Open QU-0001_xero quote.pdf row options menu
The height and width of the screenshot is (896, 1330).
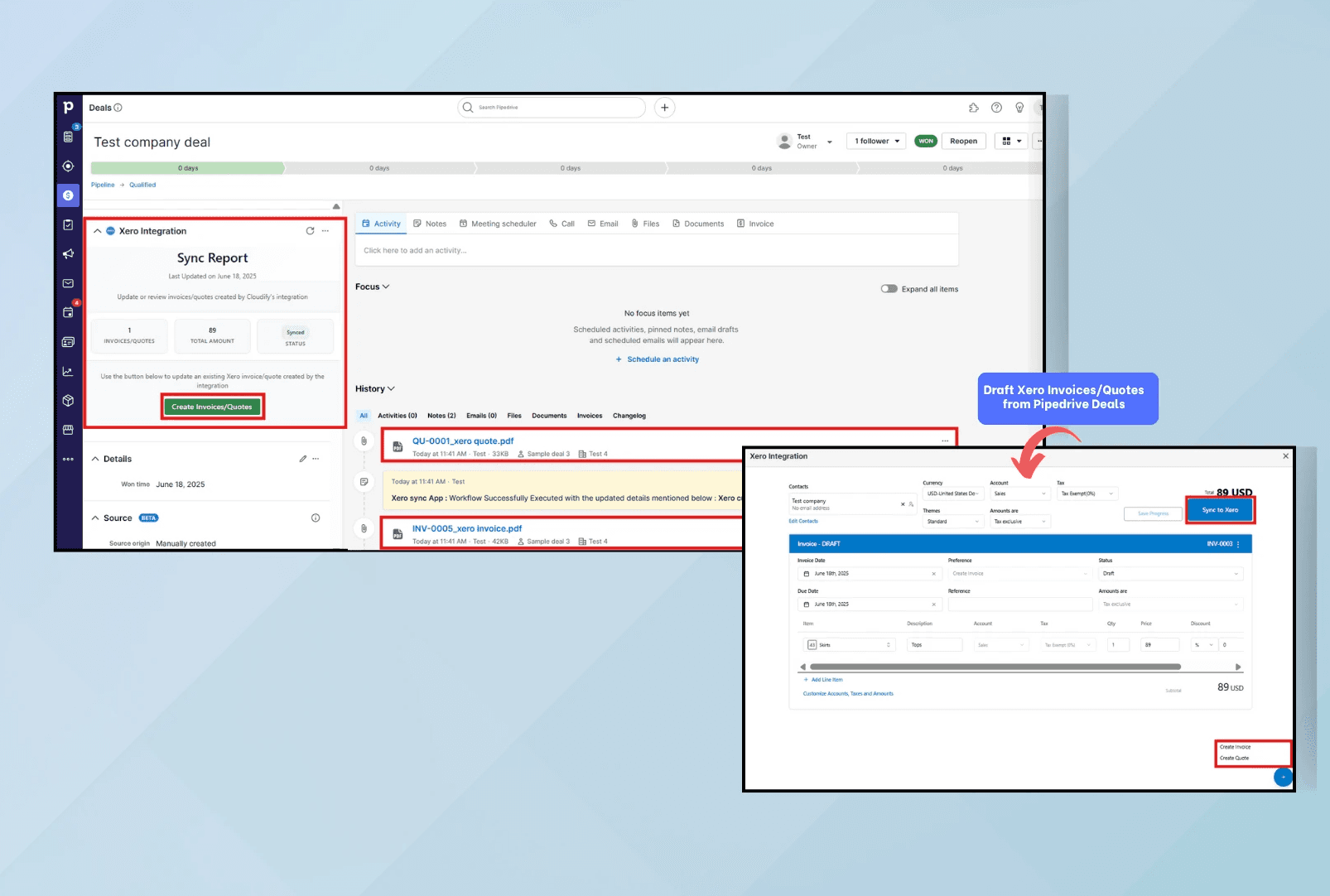[945, 441]
